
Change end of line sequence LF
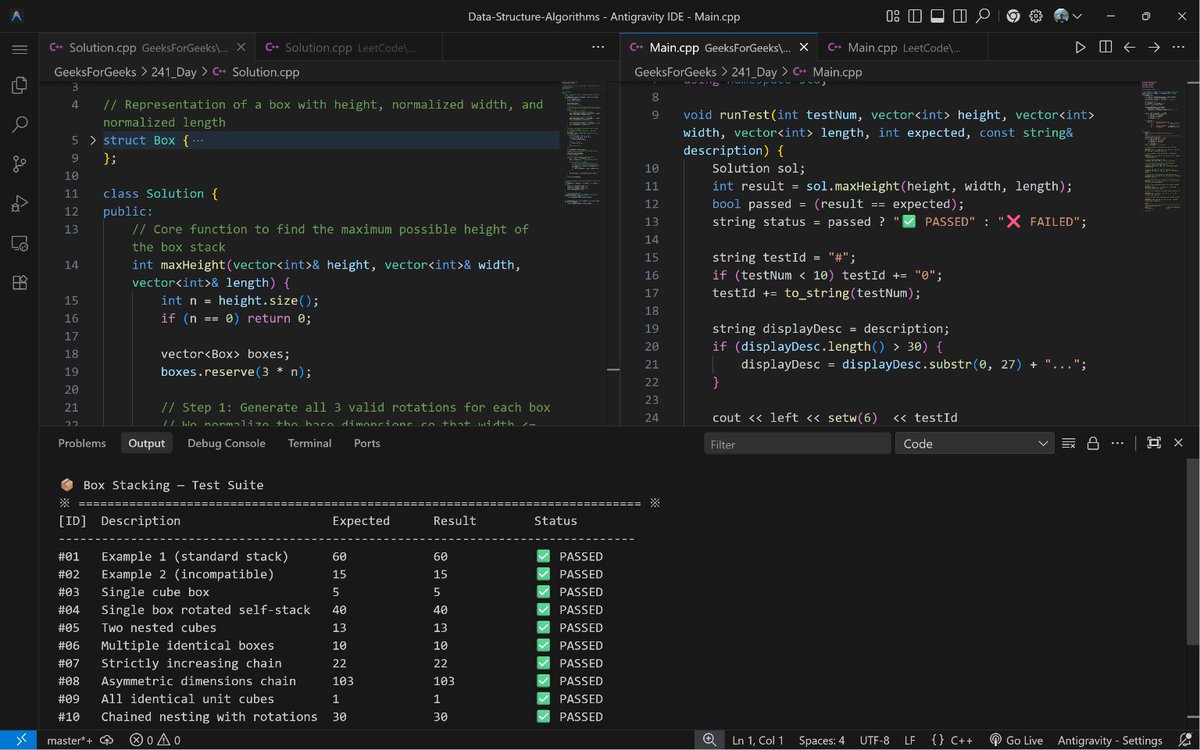coord(910,740)
